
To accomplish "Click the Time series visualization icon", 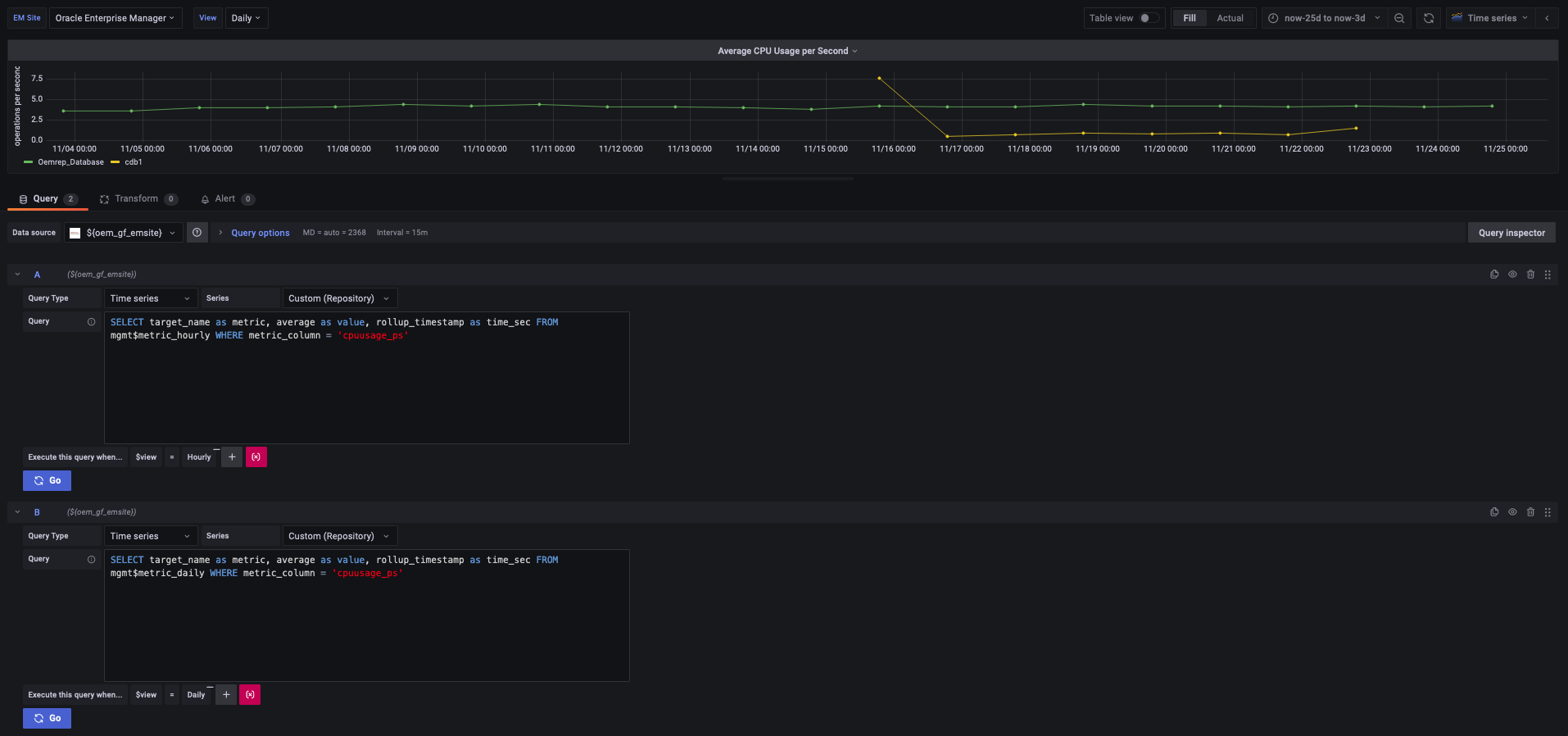I will coord(1457,18).
